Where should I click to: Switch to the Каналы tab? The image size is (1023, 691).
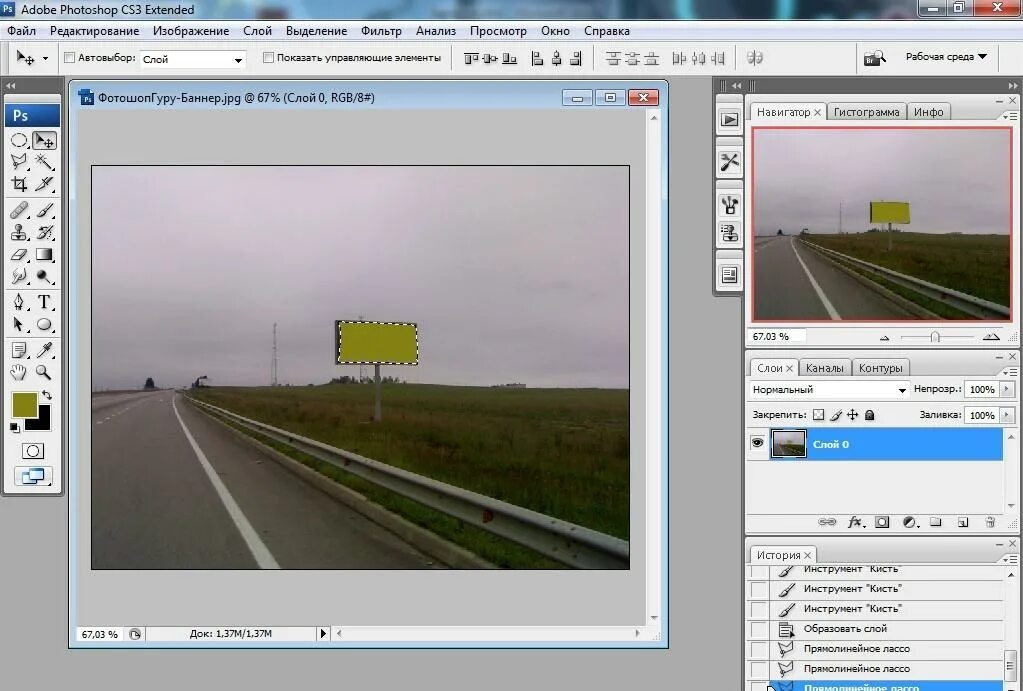coord(825,368)
